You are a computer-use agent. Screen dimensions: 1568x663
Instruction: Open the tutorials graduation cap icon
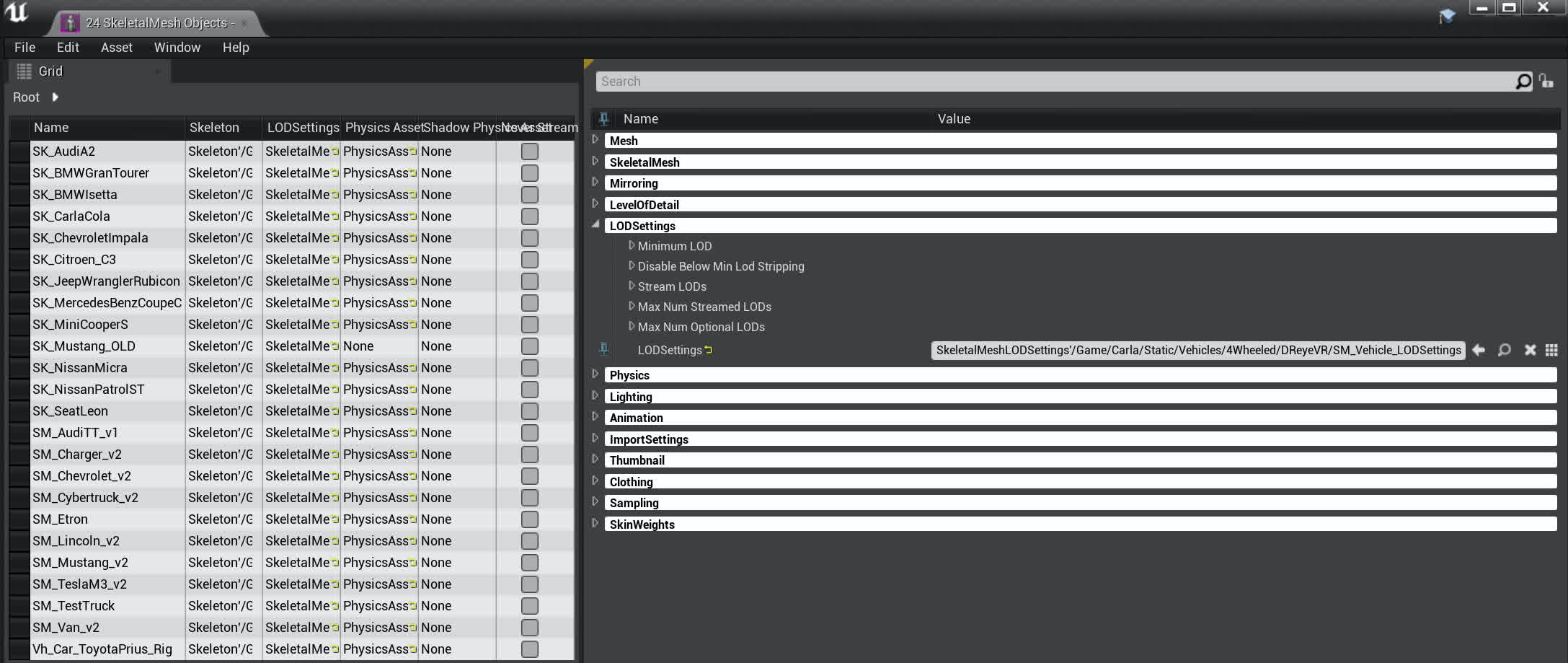pos(1446,15)
